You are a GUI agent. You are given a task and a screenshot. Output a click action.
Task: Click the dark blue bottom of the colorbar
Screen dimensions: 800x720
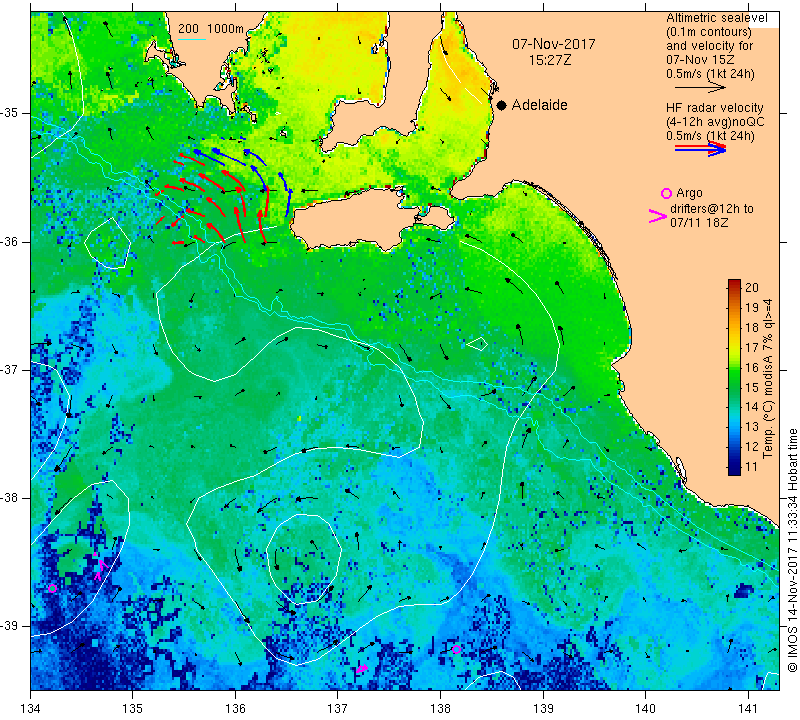click(734, 470)
